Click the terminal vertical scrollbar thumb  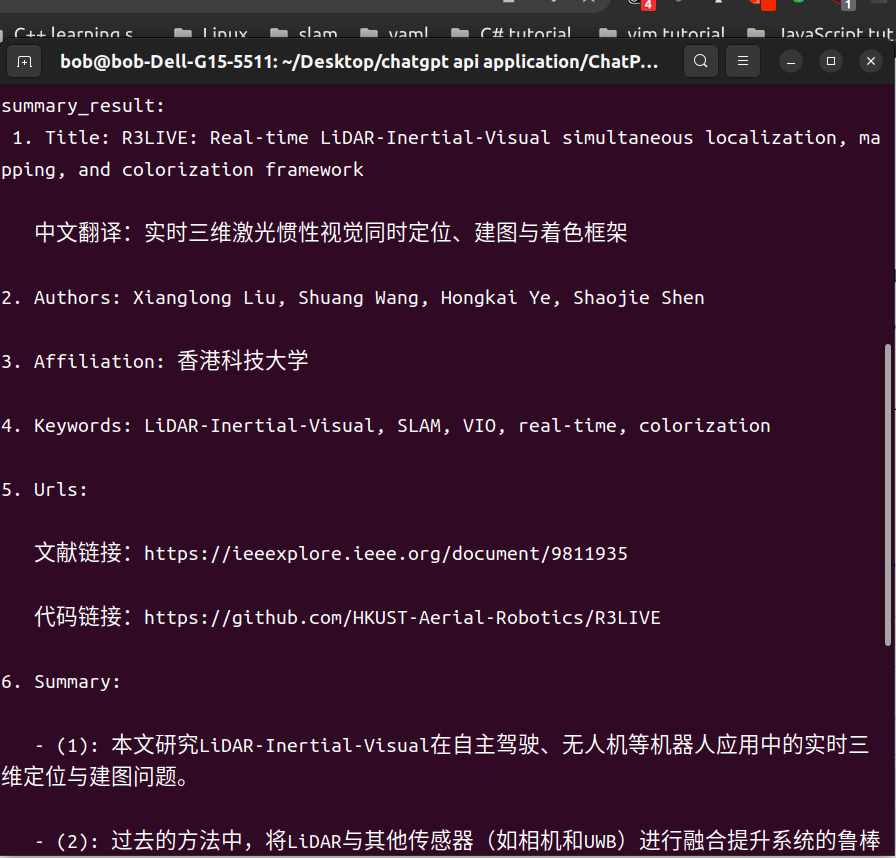tap(887, 495)
